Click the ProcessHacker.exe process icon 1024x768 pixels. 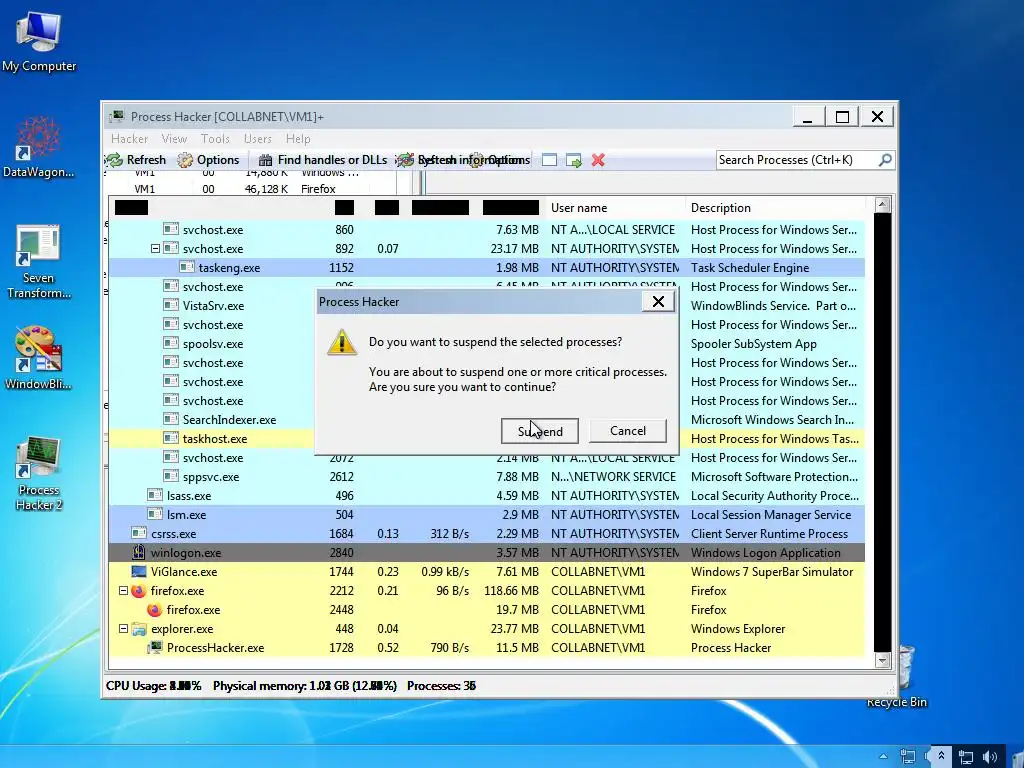point(155,647)
